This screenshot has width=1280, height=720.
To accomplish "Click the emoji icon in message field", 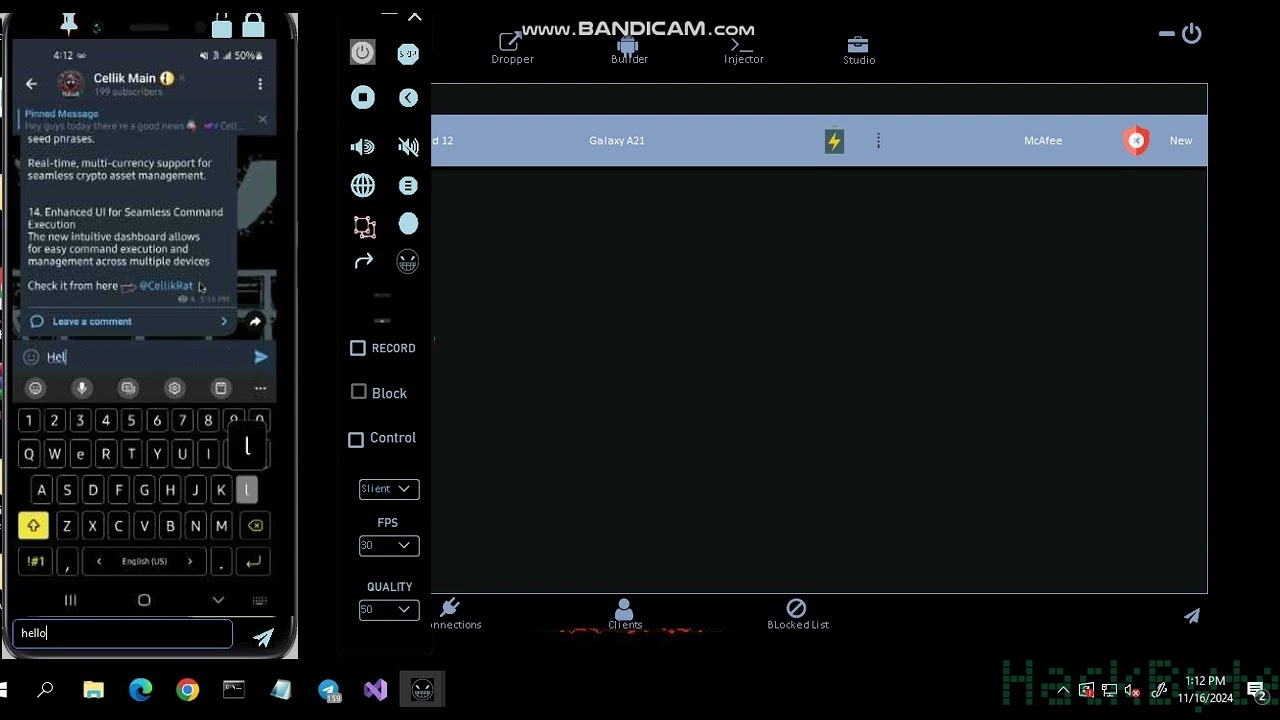I will point(31,357).
